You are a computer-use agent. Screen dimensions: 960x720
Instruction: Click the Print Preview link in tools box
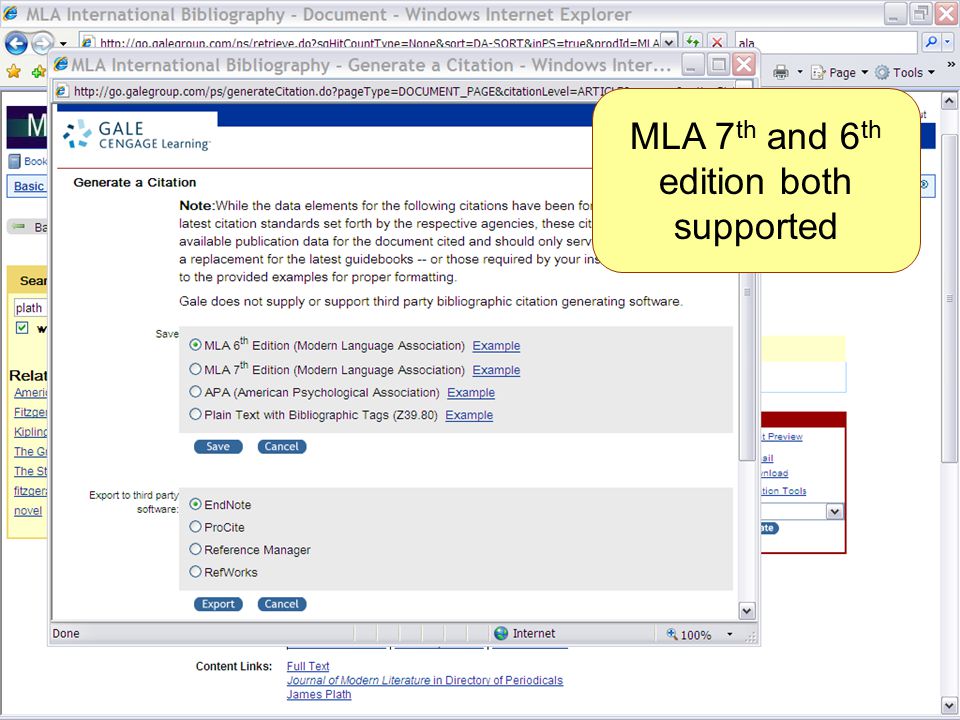(782, 437)
